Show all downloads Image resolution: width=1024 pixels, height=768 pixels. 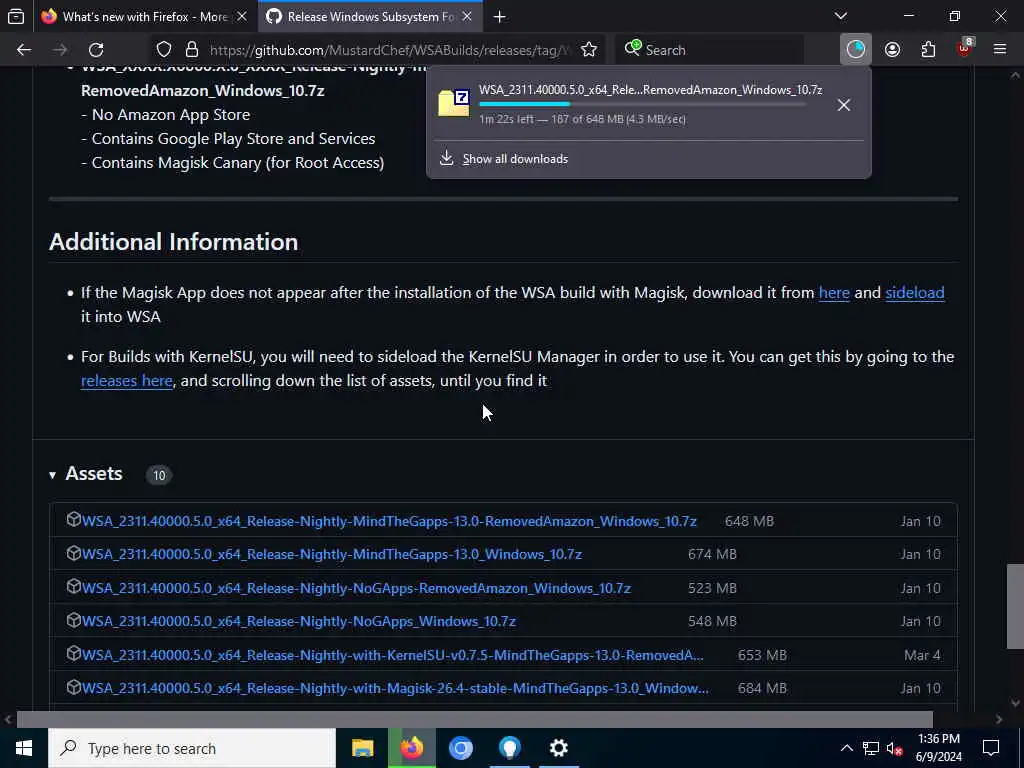tap(515, 159)
